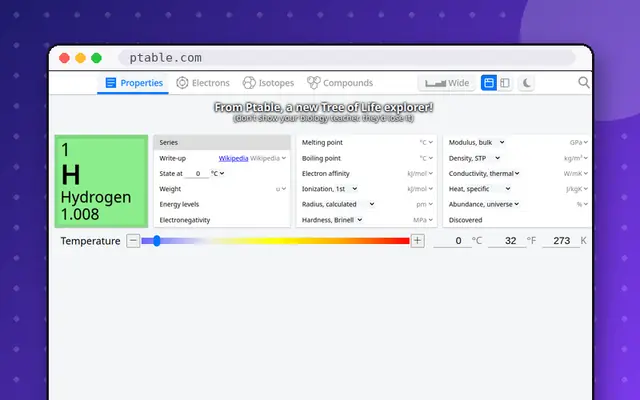Open the Modulus GPa unit dropdown
Viewport: 640px width, 400px height.
579,142
